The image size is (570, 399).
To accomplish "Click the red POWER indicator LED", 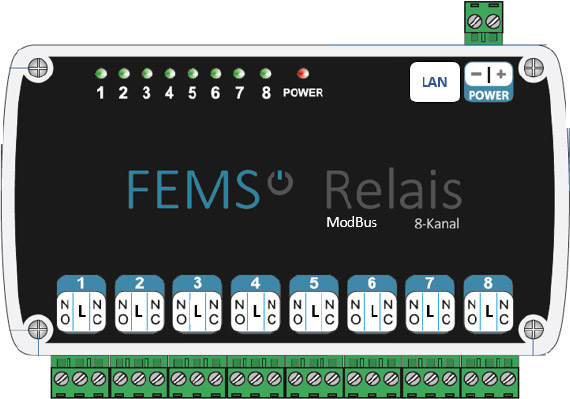I will [x=303, y=74].
